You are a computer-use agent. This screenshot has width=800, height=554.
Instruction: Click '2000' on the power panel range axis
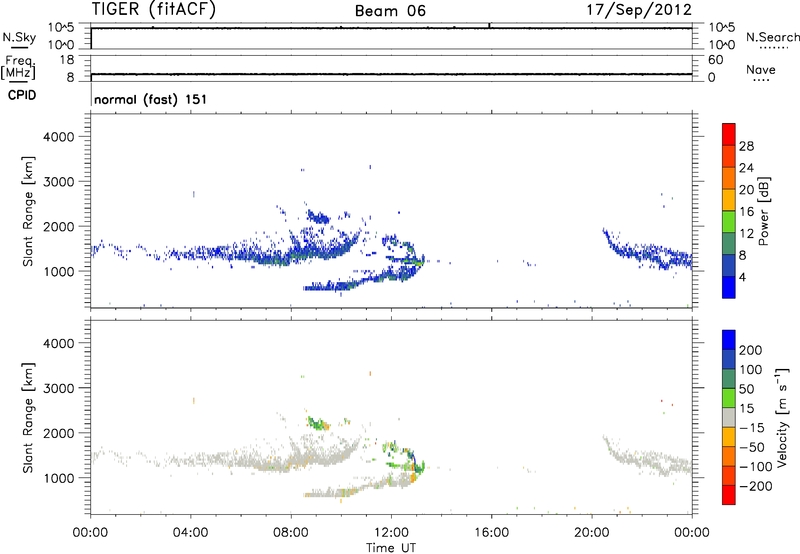click(59, 226)
